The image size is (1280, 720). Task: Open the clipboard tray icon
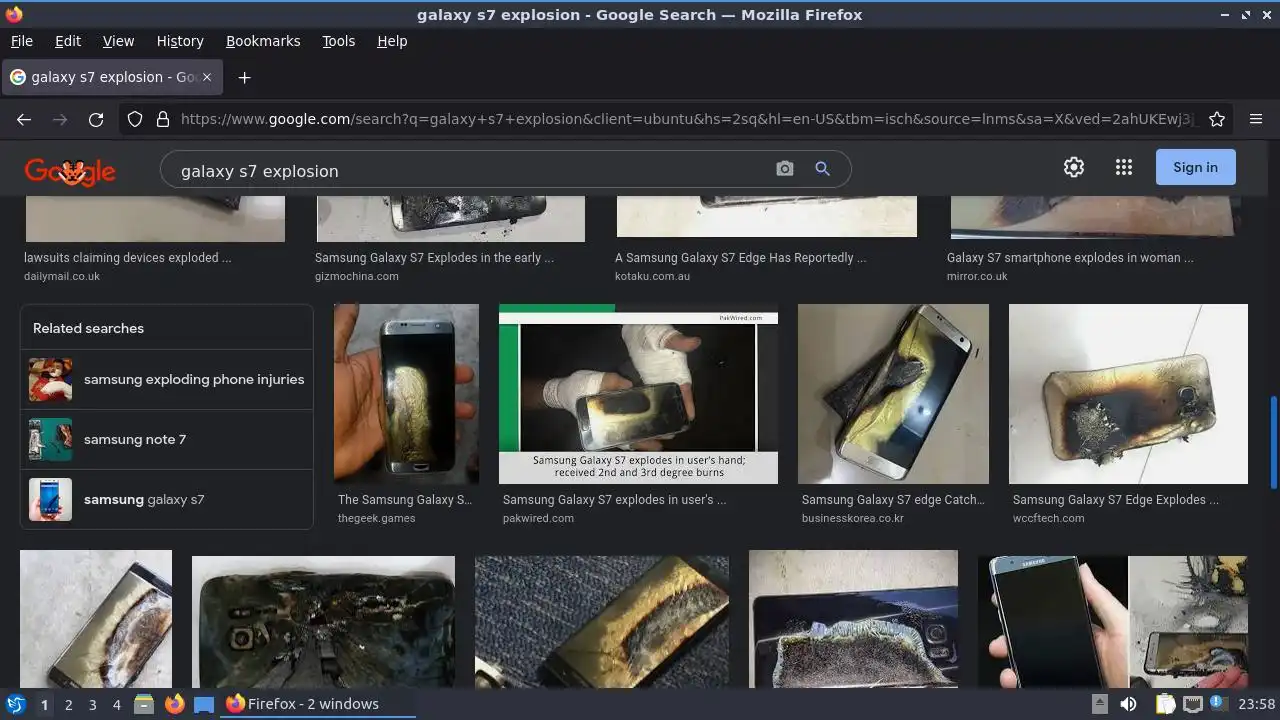pos(1165,704)
